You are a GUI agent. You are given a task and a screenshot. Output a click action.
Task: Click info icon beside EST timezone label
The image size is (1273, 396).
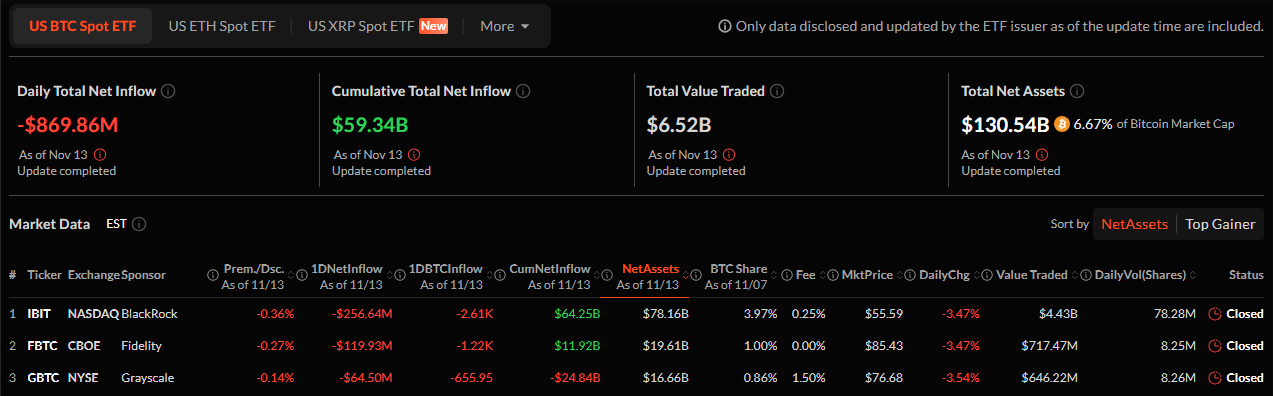(139, 224)
